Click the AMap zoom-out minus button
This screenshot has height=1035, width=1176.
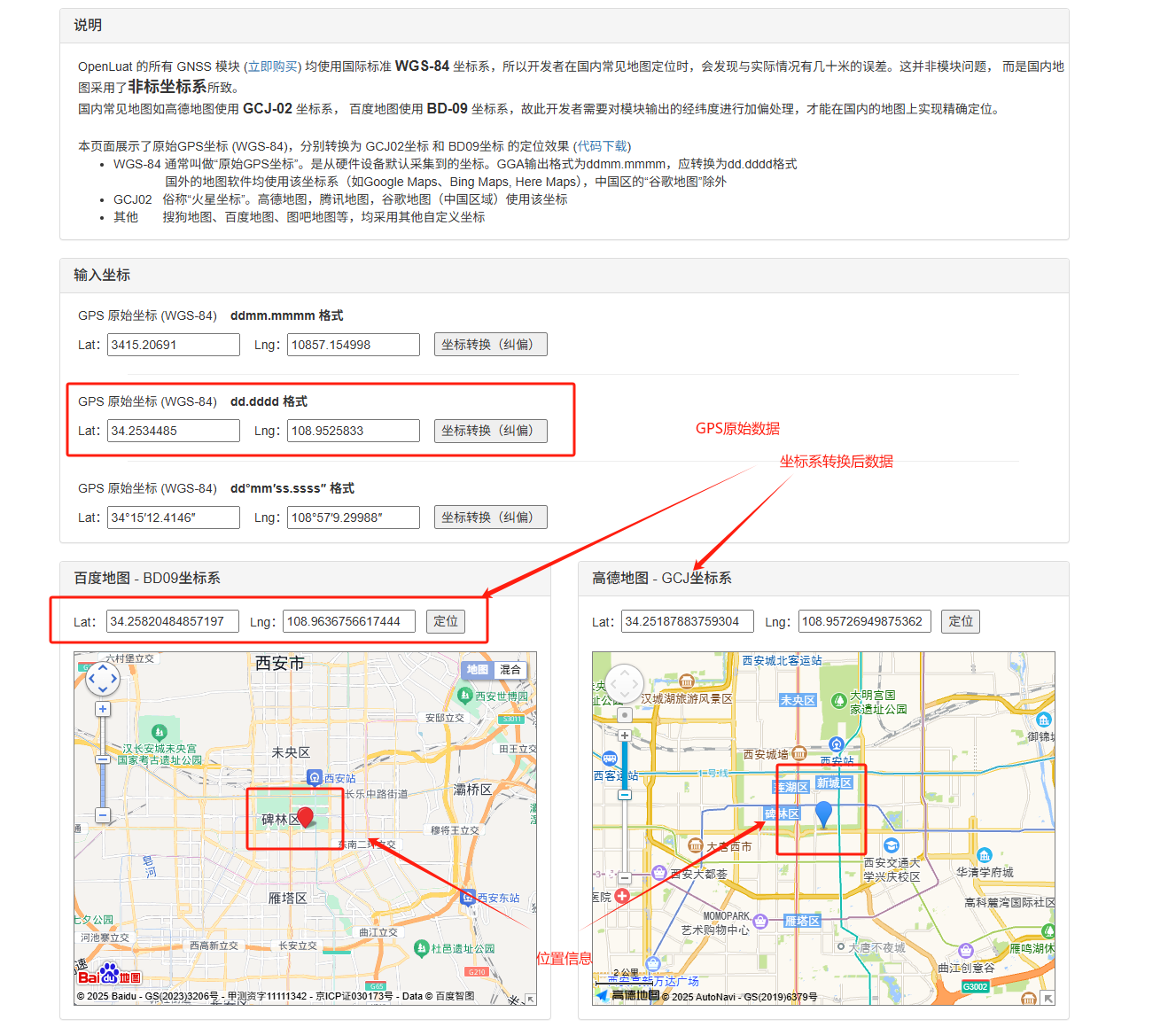coord(625,878)
